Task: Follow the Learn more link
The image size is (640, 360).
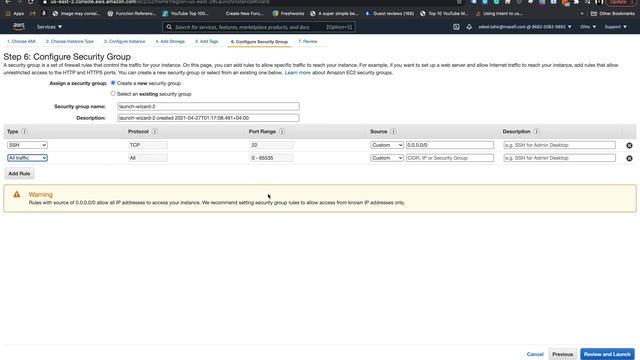Action: (298, 73)
